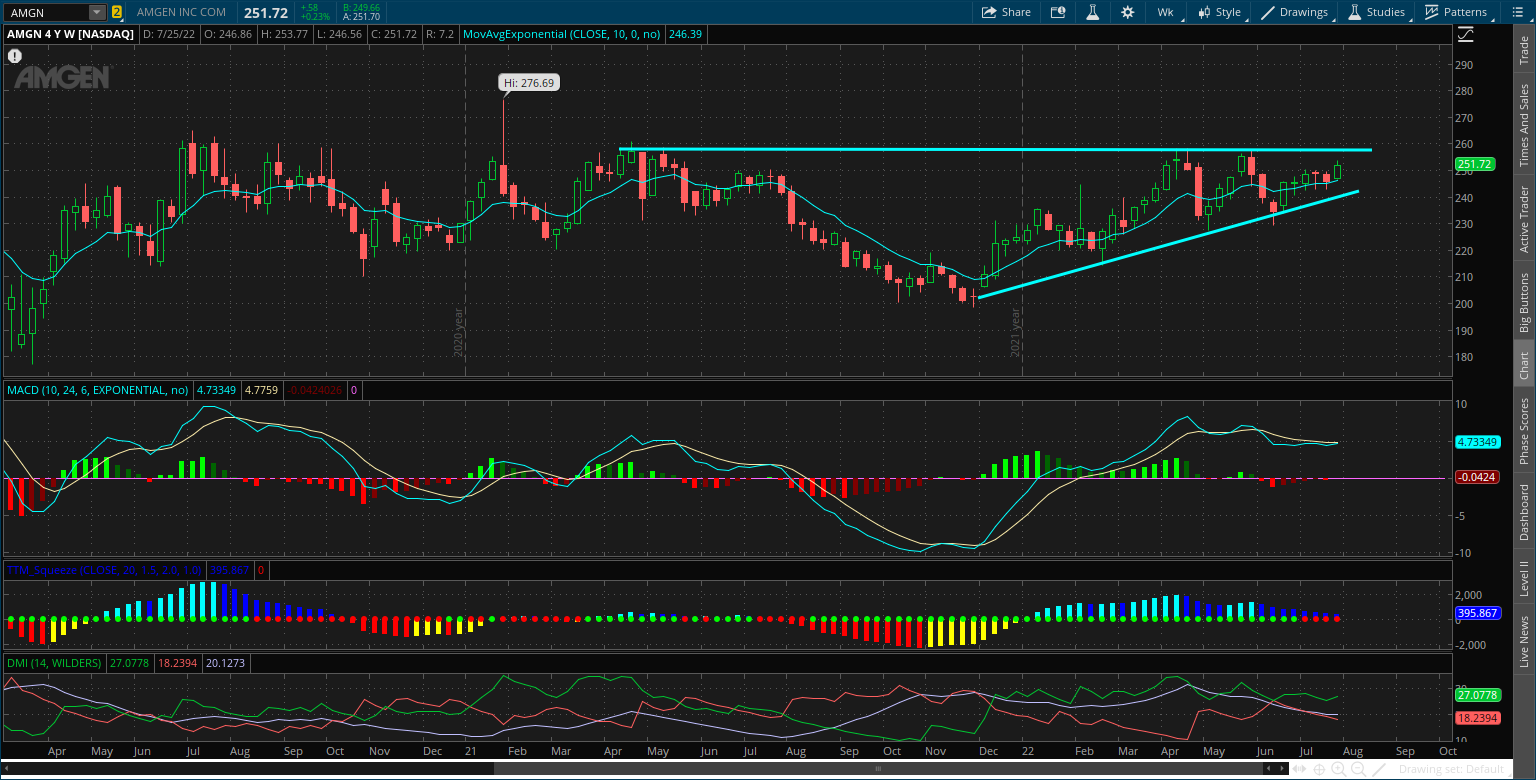
Task: Click the last price 251.72 in header
Action: (x=266, y=12)
